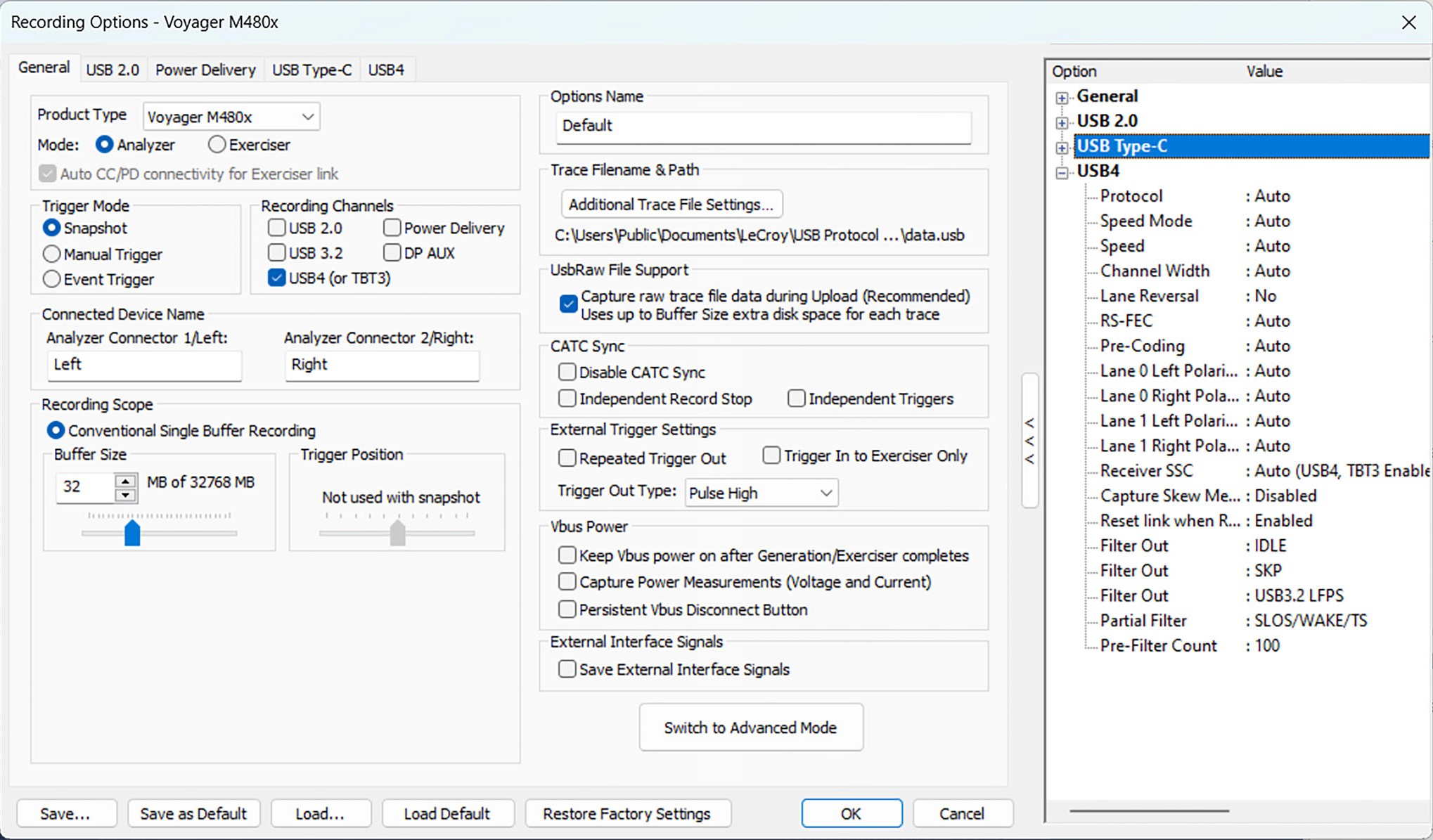Click Switch to Advanced Mode button
1433x840 pixels.
[751, 728]
